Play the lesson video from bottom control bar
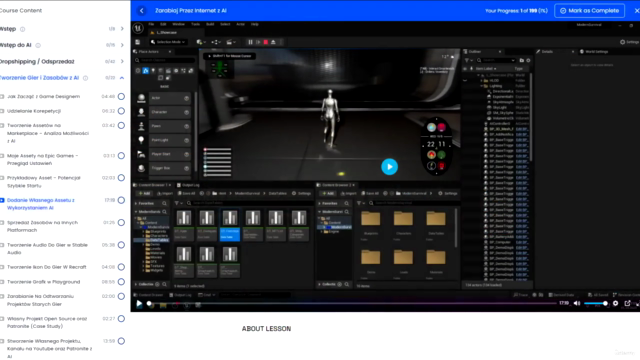Screen dimensions: 640x360 click(139, 304)
